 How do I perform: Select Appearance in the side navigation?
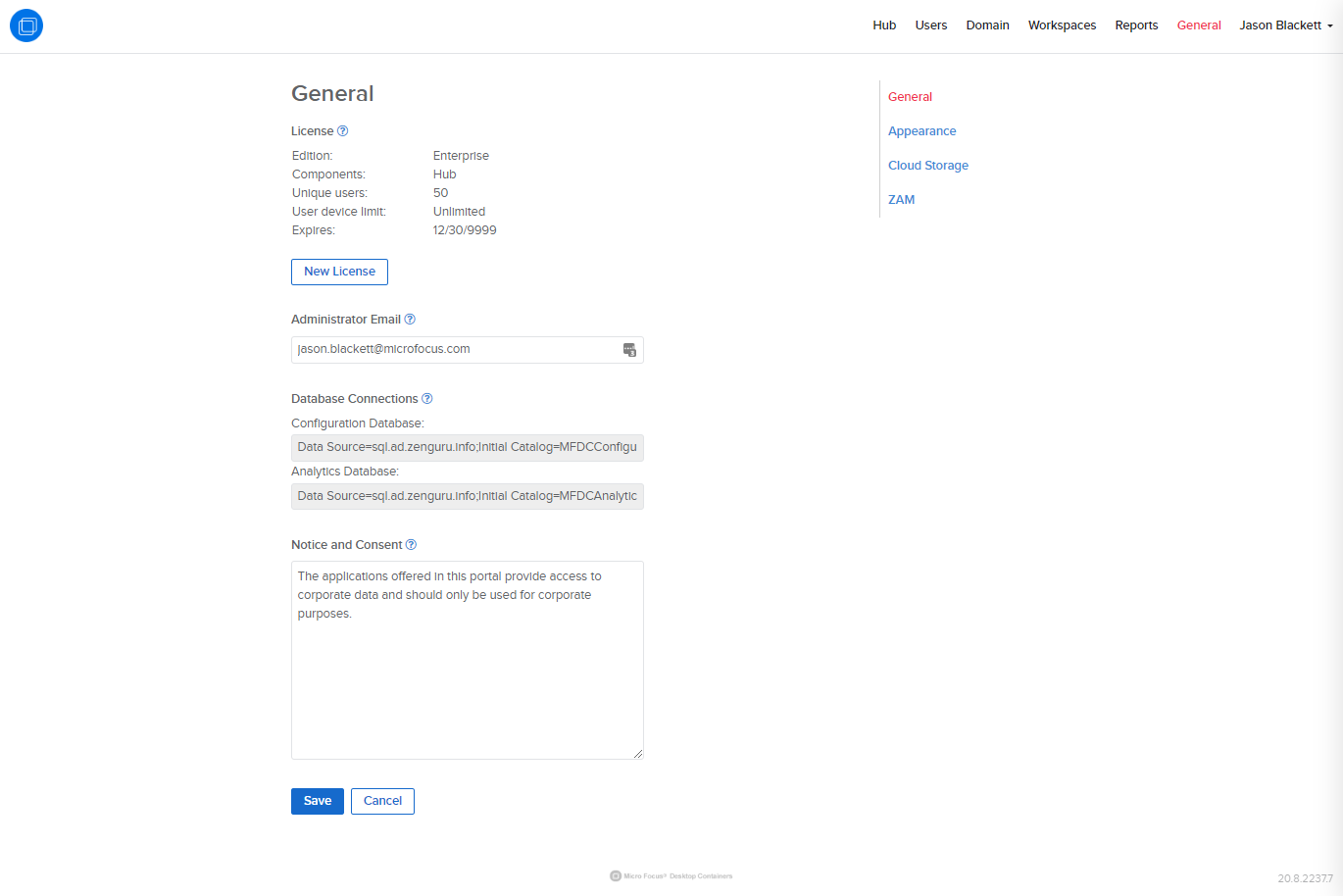tap(921, 131)
